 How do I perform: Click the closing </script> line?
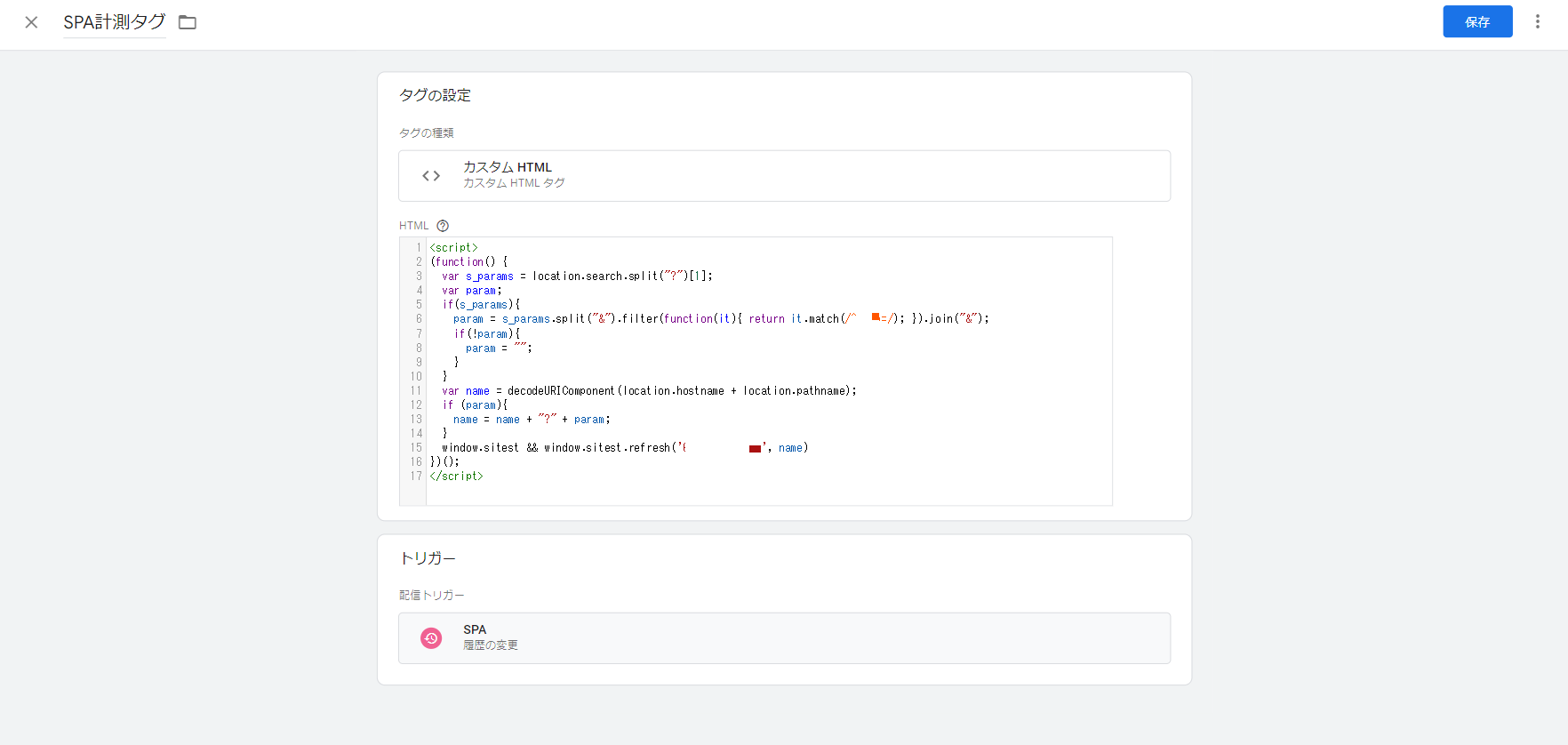[x=457, y=477]
